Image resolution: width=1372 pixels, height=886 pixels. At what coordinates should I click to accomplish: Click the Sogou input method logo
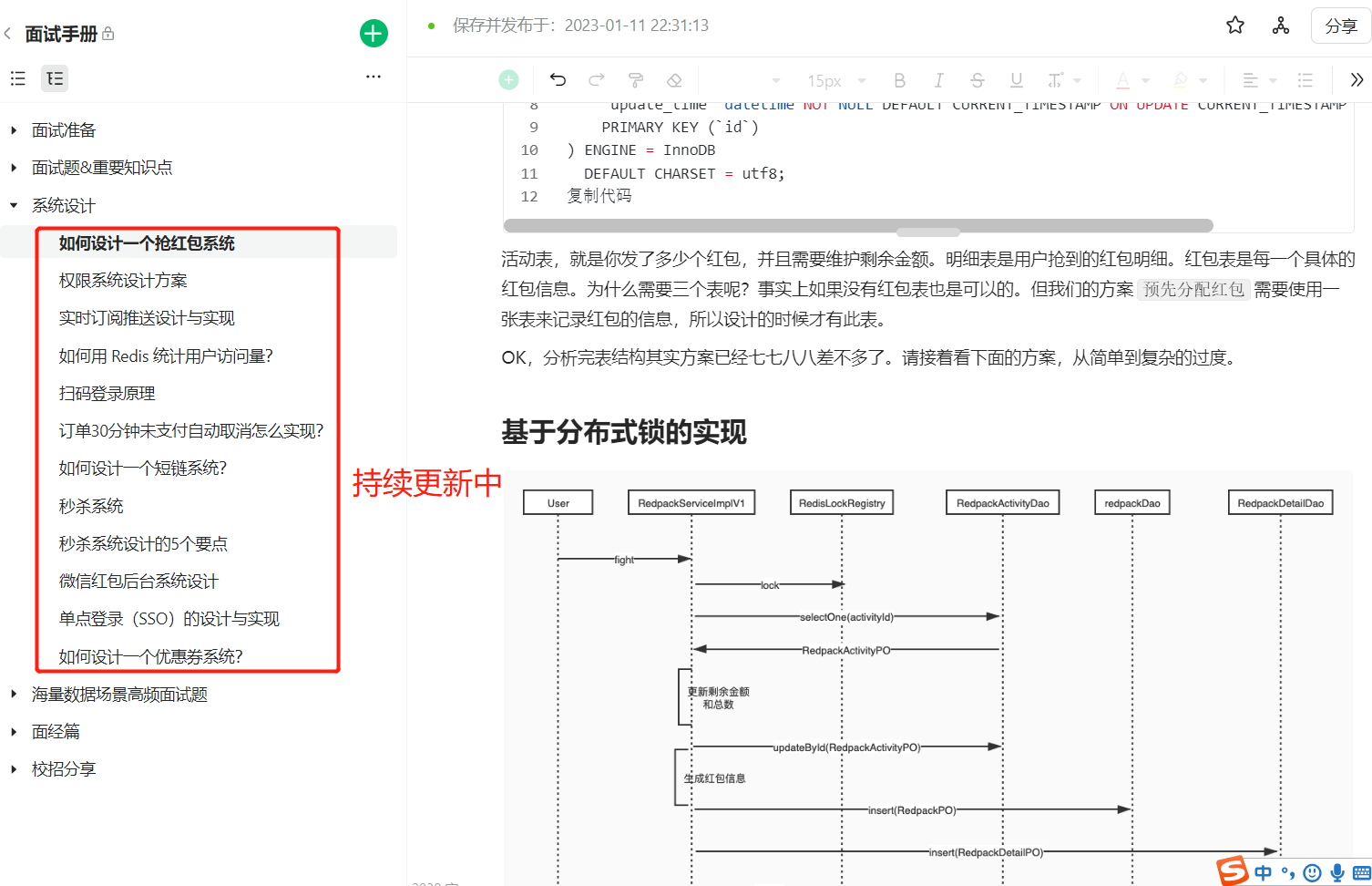[1234, 871]
